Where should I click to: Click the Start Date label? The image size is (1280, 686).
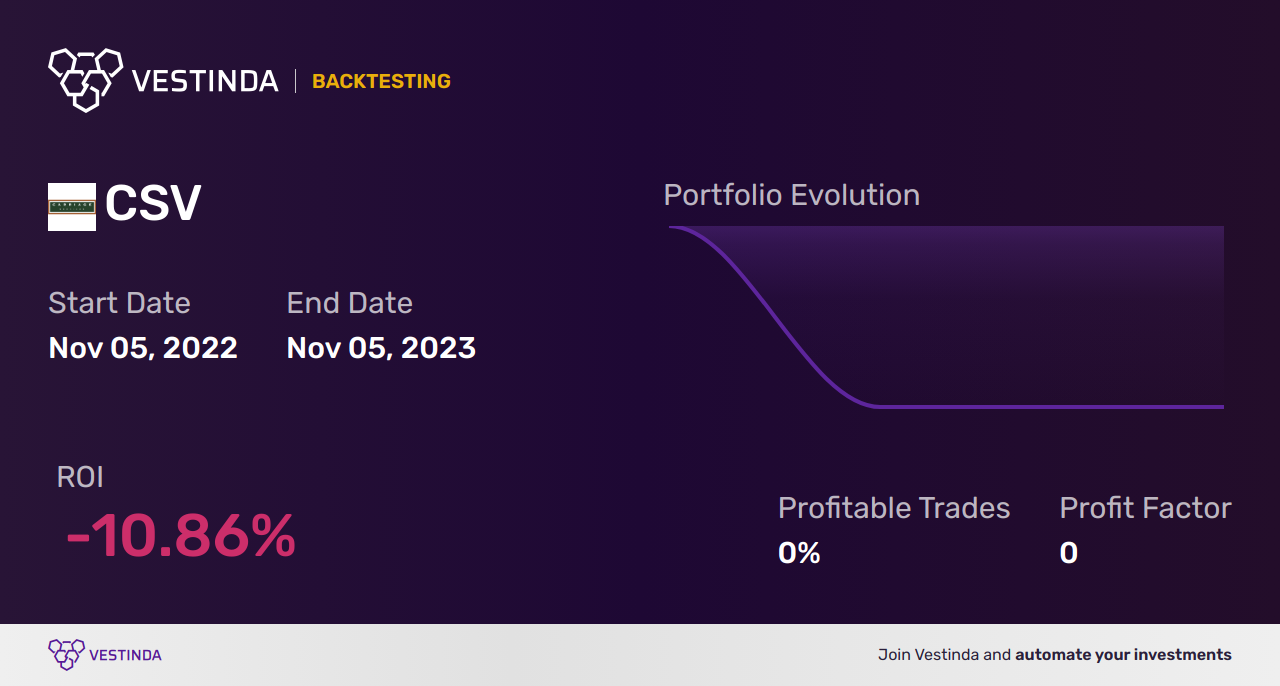[x=119, y=303]
